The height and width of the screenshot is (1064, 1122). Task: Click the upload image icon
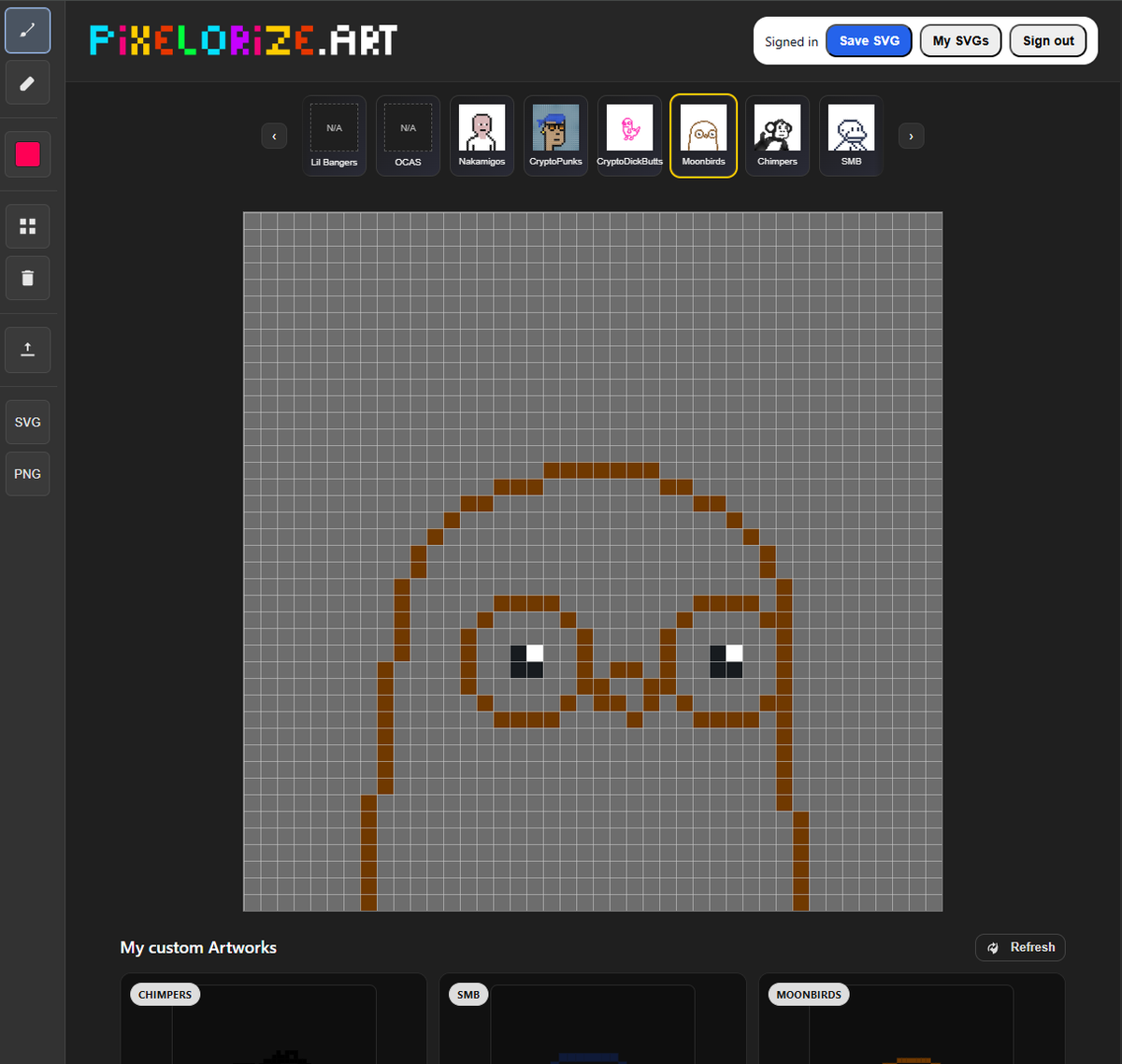[x=28, y=350]
